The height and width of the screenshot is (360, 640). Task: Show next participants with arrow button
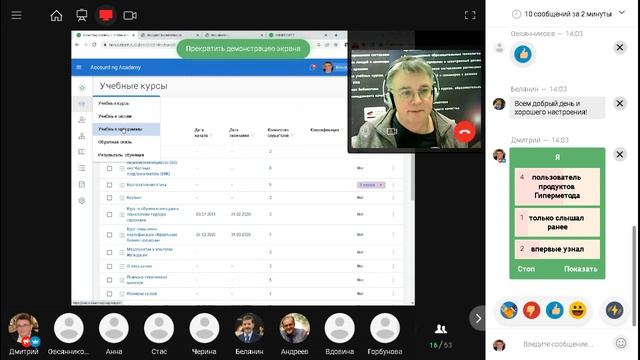[x=478, y=318]
